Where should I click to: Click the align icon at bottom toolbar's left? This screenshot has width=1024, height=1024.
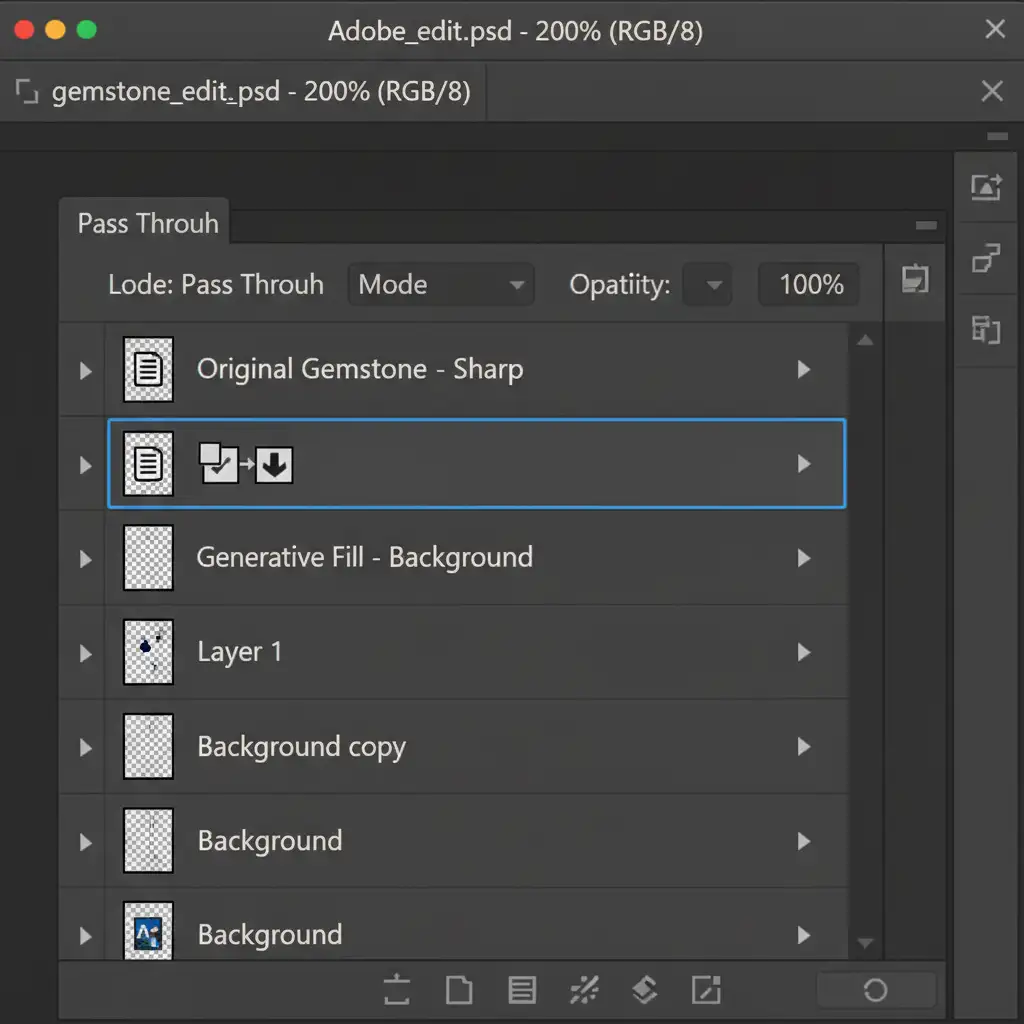397,990
